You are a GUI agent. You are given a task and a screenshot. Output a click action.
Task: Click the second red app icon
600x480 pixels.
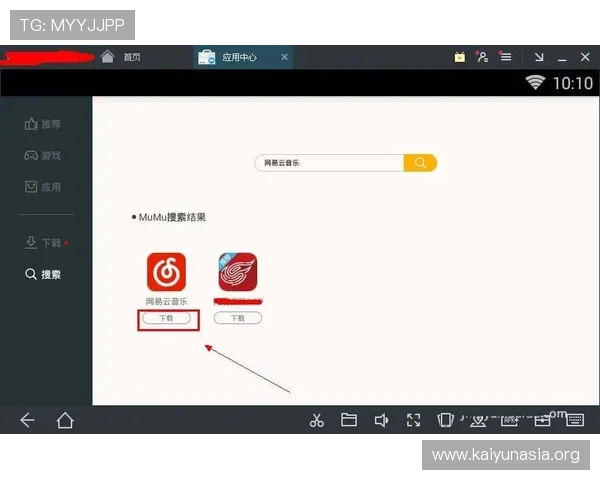tap(238, 272)
